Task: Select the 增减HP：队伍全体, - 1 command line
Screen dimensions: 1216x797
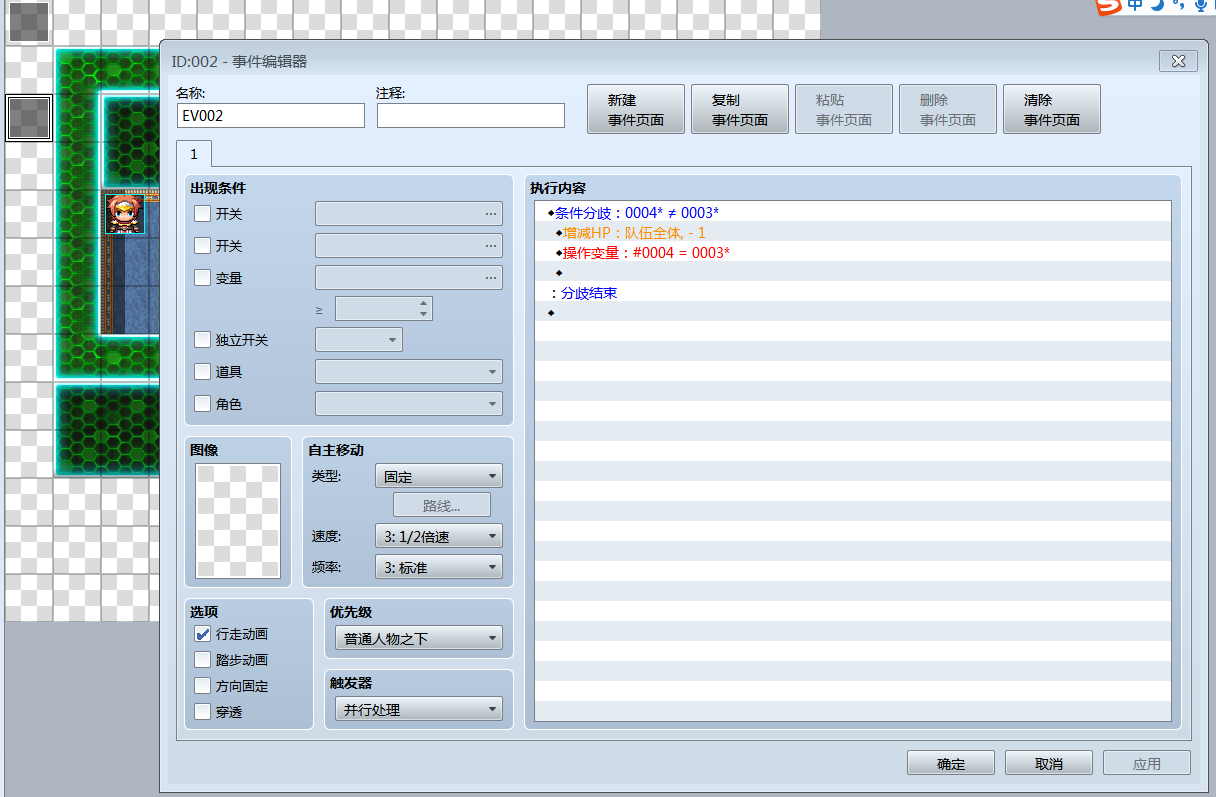Action: 853,232
